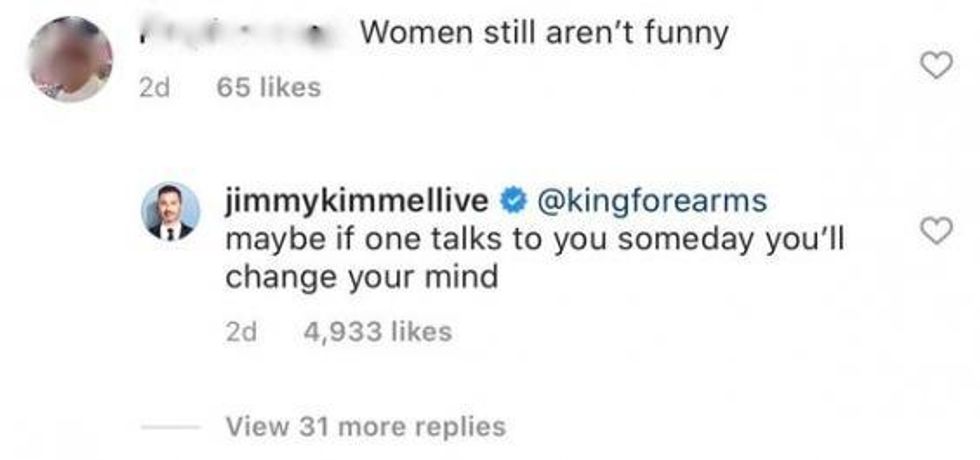Click the word "Women" in top comment
Image resolution: width=980 pixels, height=460 pixels.
tap(409, 34)
